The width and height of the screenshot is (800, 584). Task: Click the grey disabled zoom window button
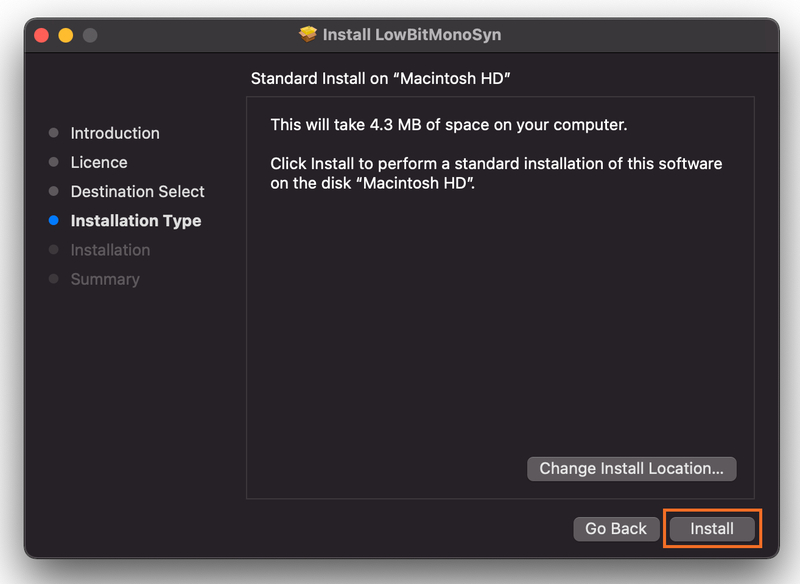(90, 35)
